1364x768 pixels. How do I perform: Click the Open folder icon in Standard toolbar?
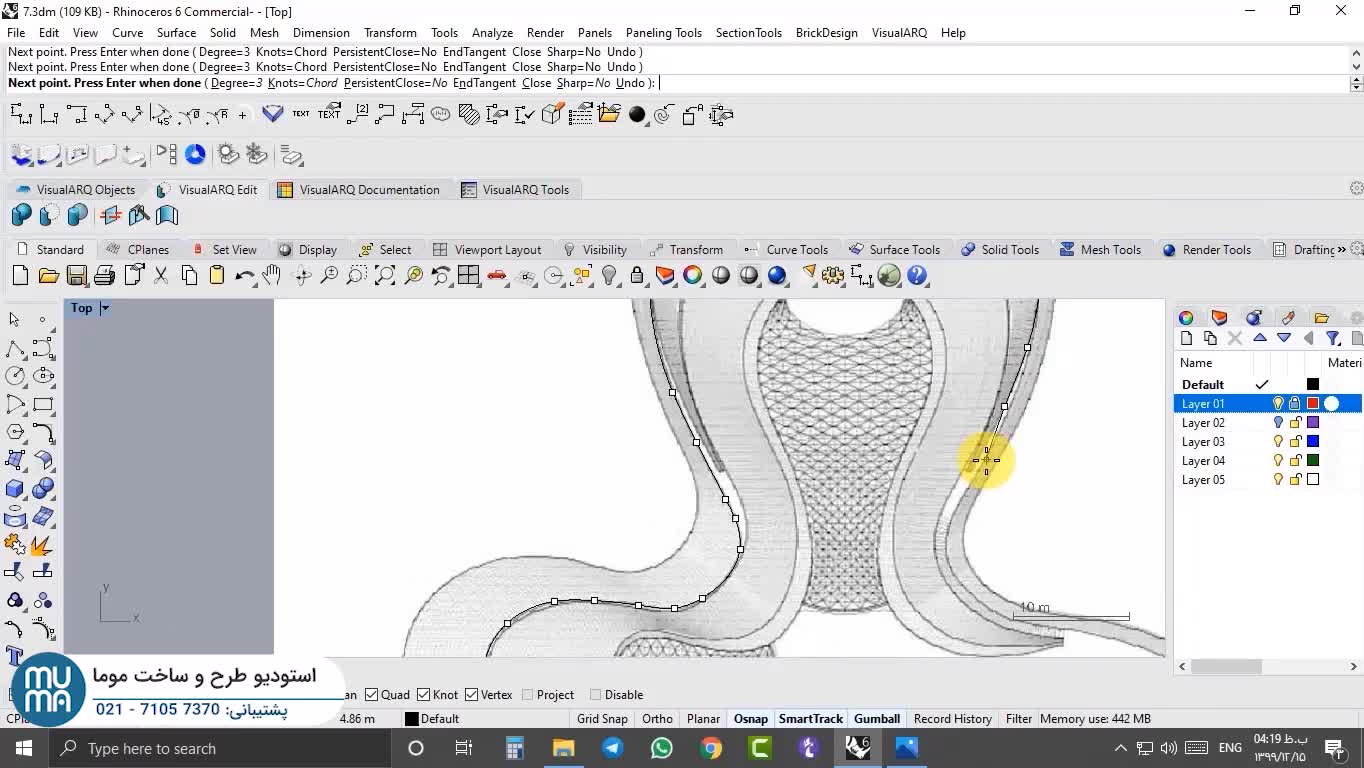(48, 276)
